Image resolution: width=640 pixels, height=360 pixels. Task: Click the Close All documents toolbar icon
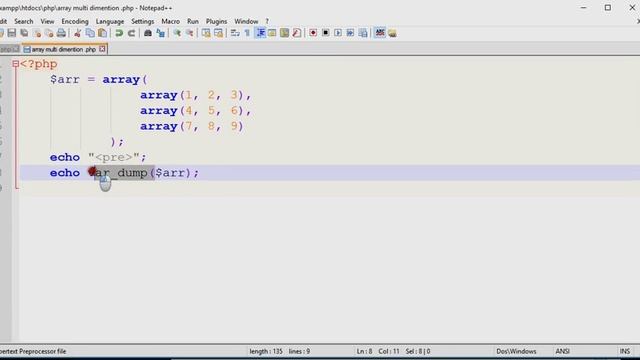point(49,33)
